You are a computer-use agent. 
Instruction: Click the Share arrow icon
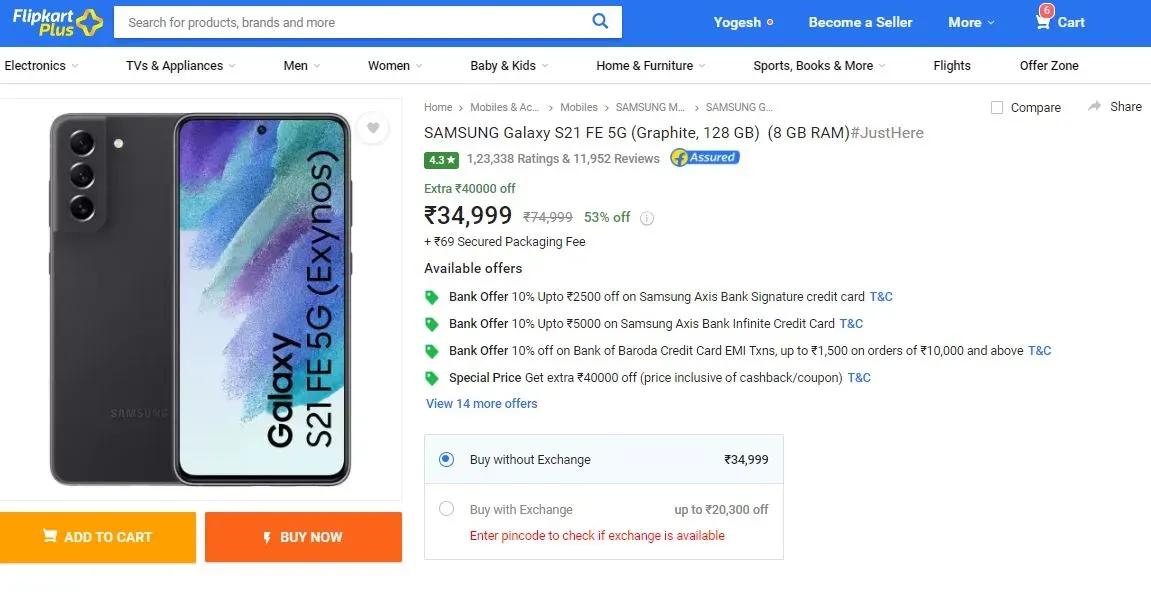point(1094,107)
